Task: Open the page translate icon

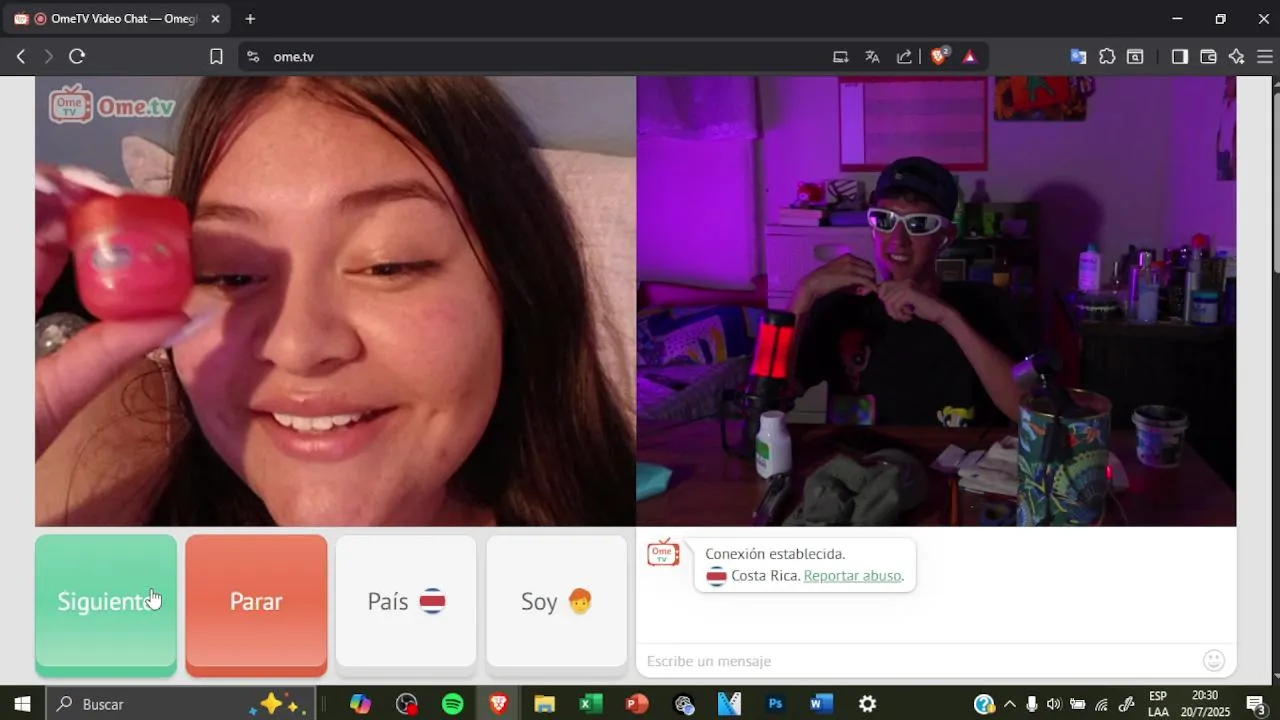Action: (x=872, y=57)
